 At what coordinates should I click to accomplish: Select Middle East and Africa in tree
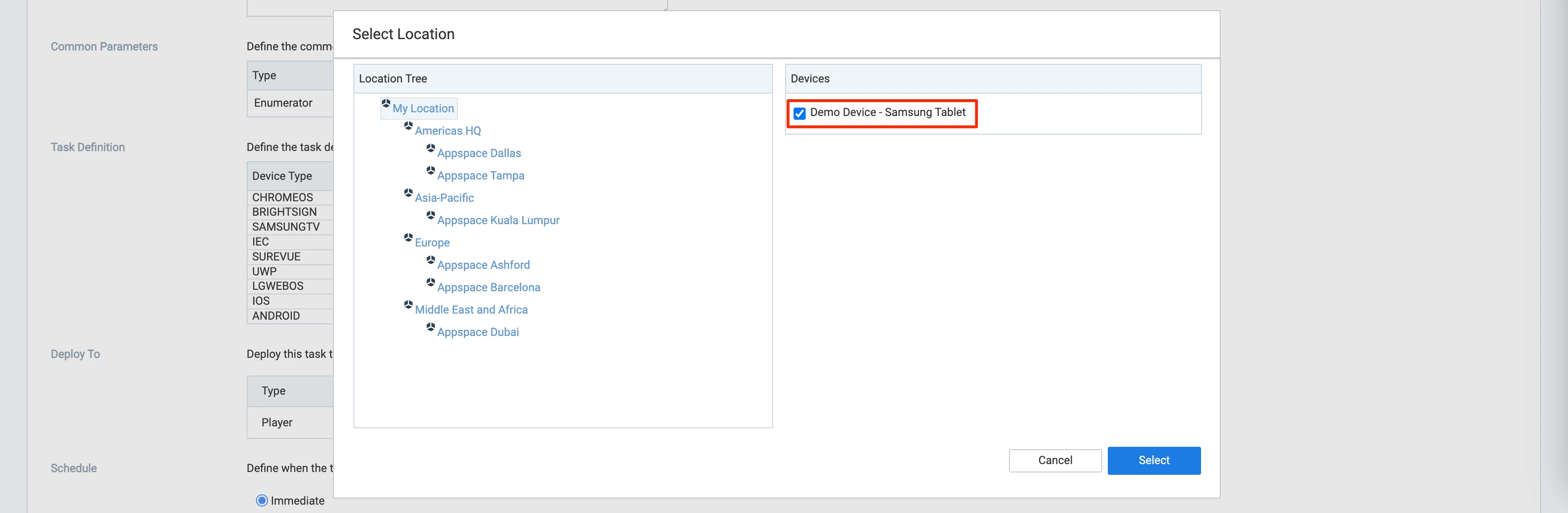470,310
